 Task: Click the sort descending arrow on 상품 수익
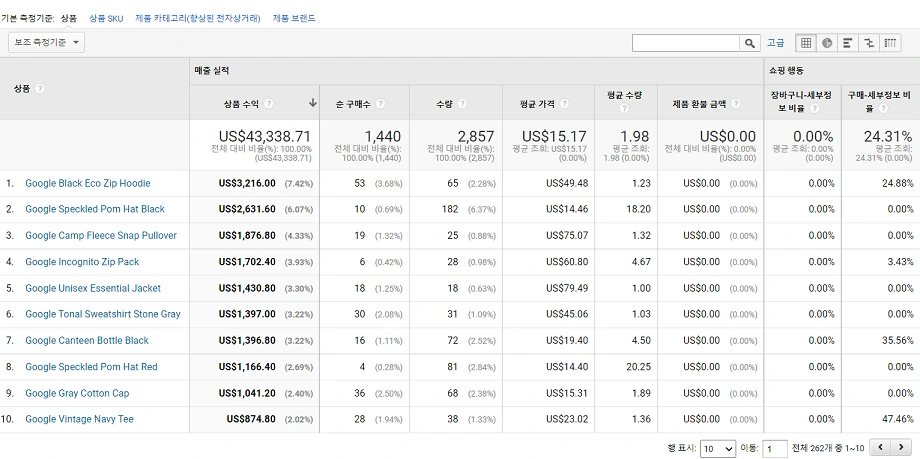(x=313, y=103)
